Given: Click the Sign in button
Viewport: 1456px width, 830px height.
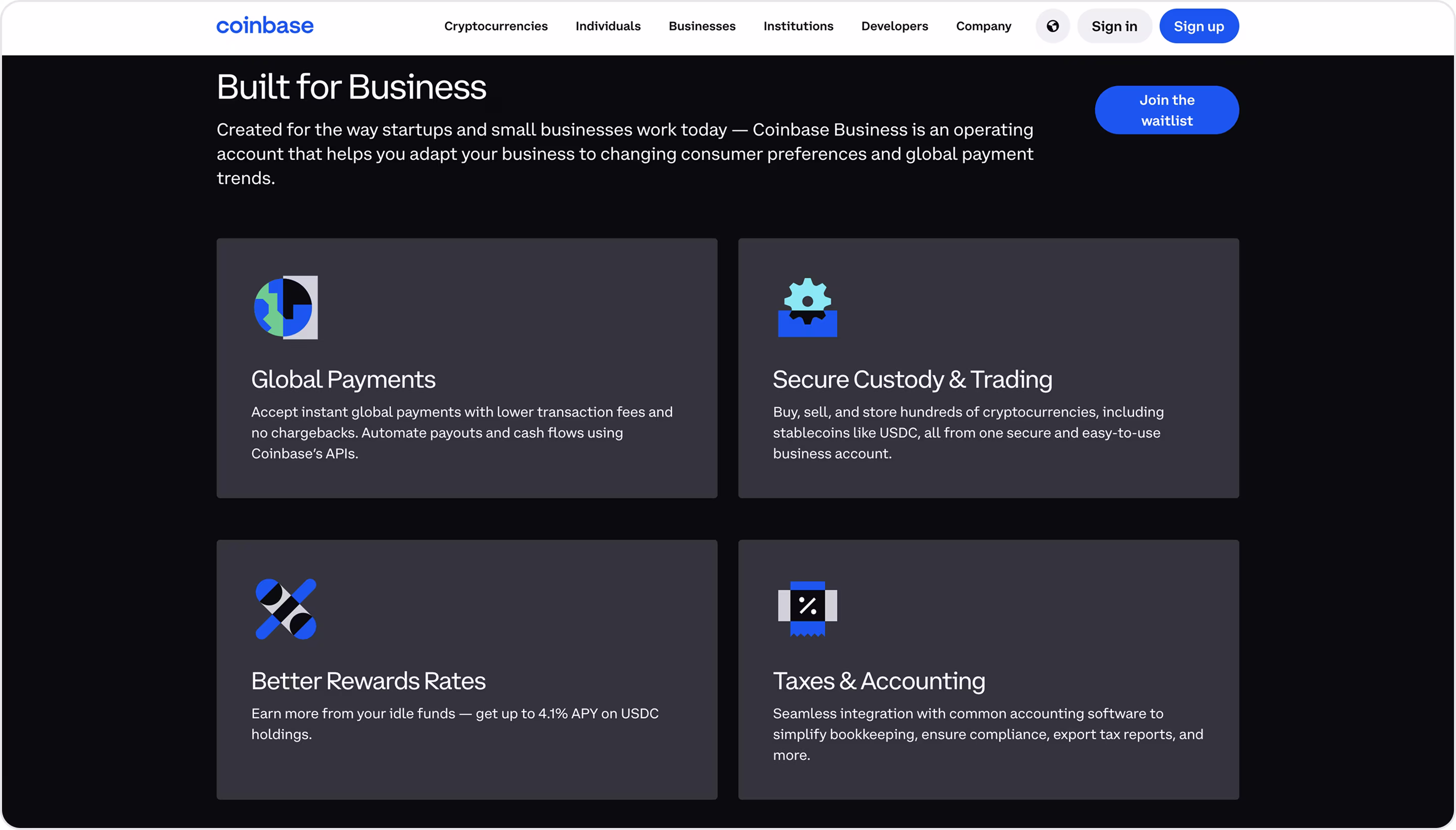Looking at the screenshot, I should pos(1114,26).
